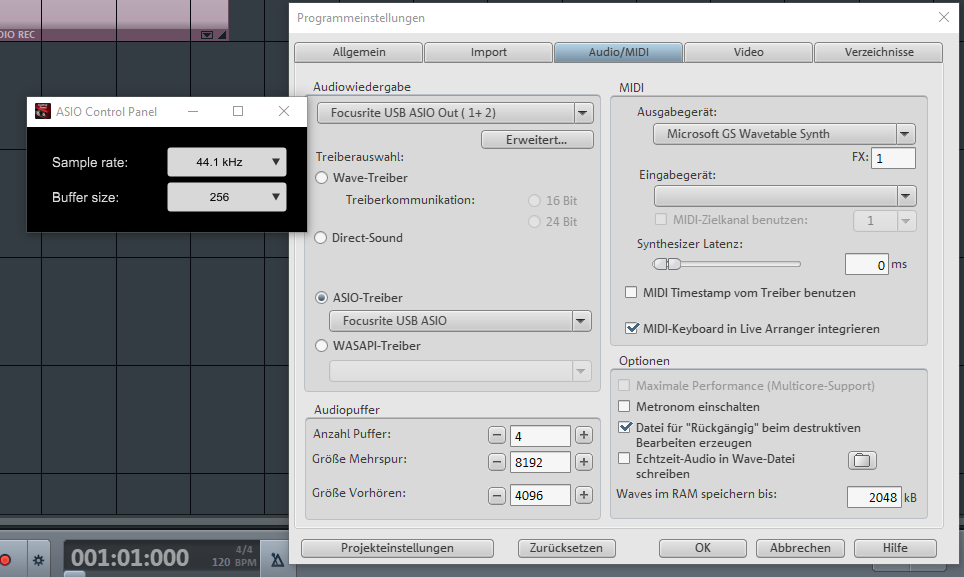The height and width of the screenshot is (577, 964).
Task: Enable MIDI Timestamp vom Treiber benutzen
Action: click(631, 292)
